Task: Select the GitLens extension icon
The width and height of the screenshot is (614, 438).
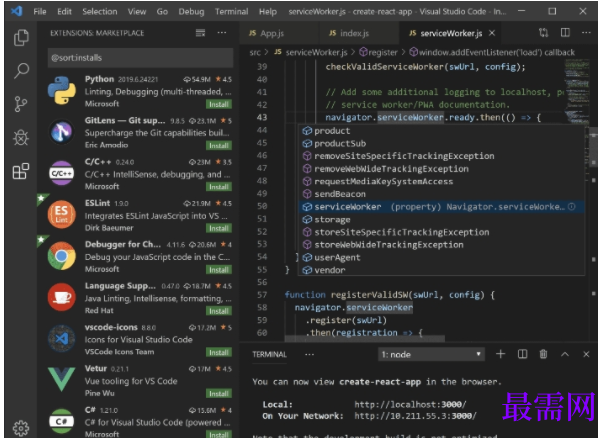Action: 62,132
